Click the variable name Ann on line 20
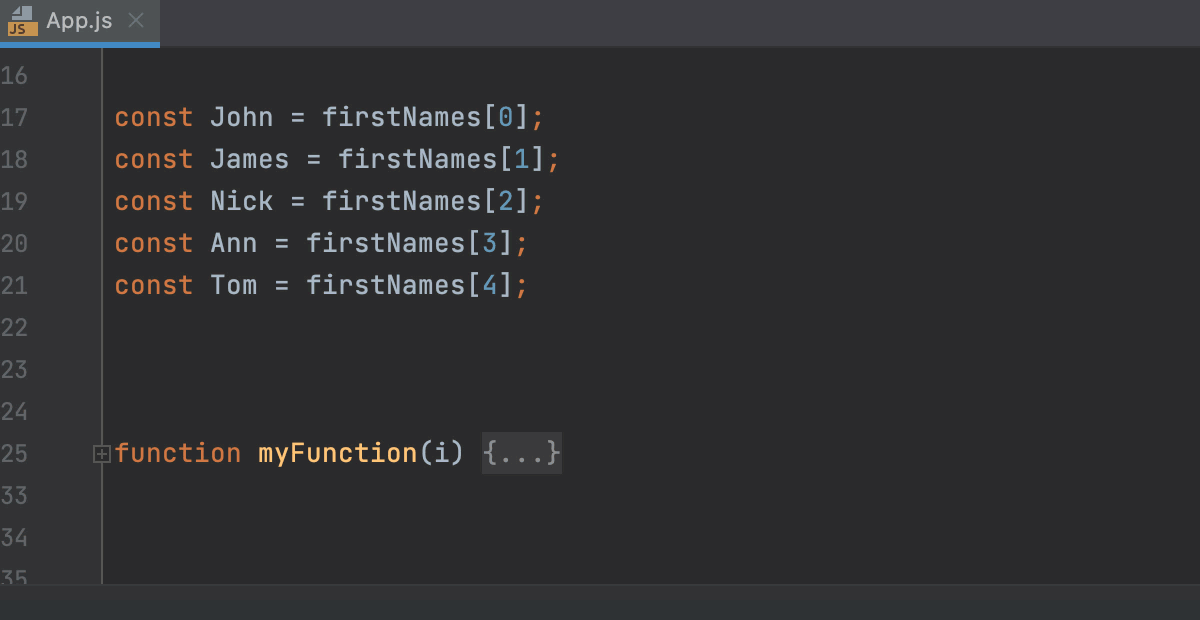1200x620 pixels. (233, 243)
